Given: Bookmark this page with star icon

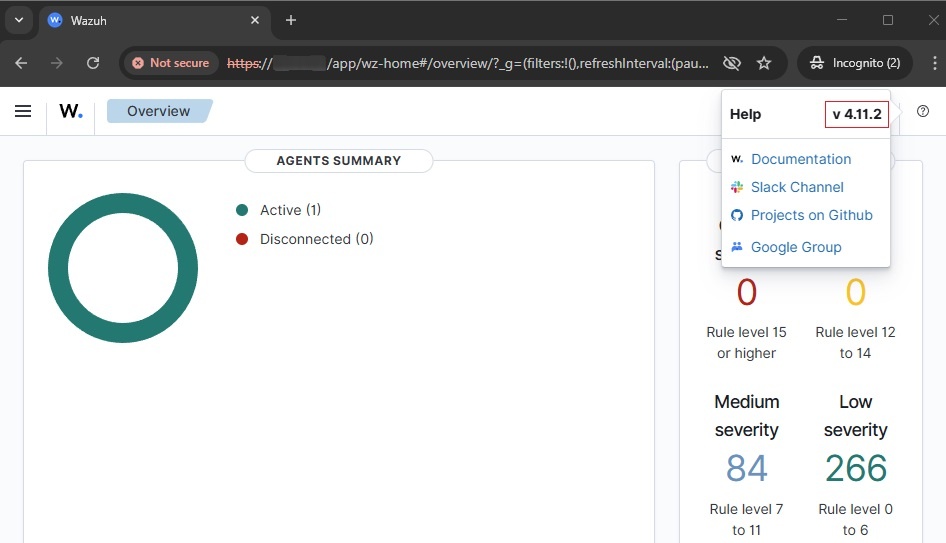Looking at the screenshot, I should click(764, 63).
